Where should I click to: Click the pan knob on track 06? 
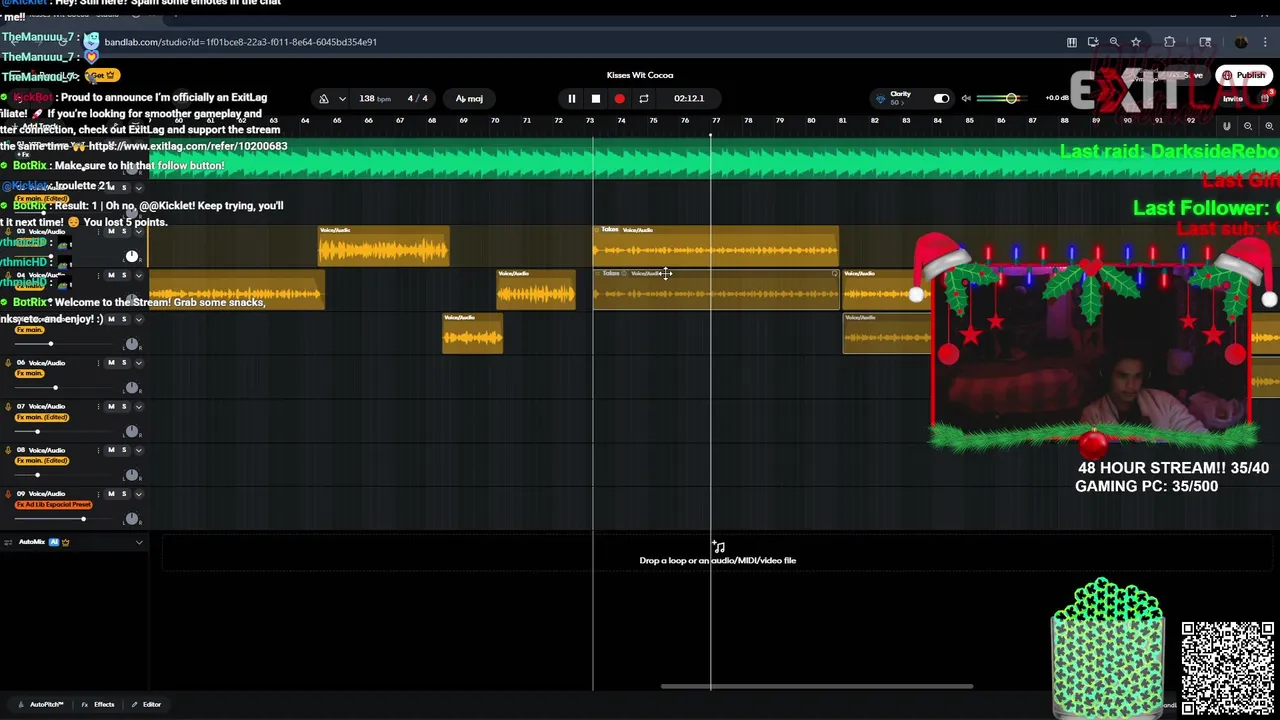point(131,388)
